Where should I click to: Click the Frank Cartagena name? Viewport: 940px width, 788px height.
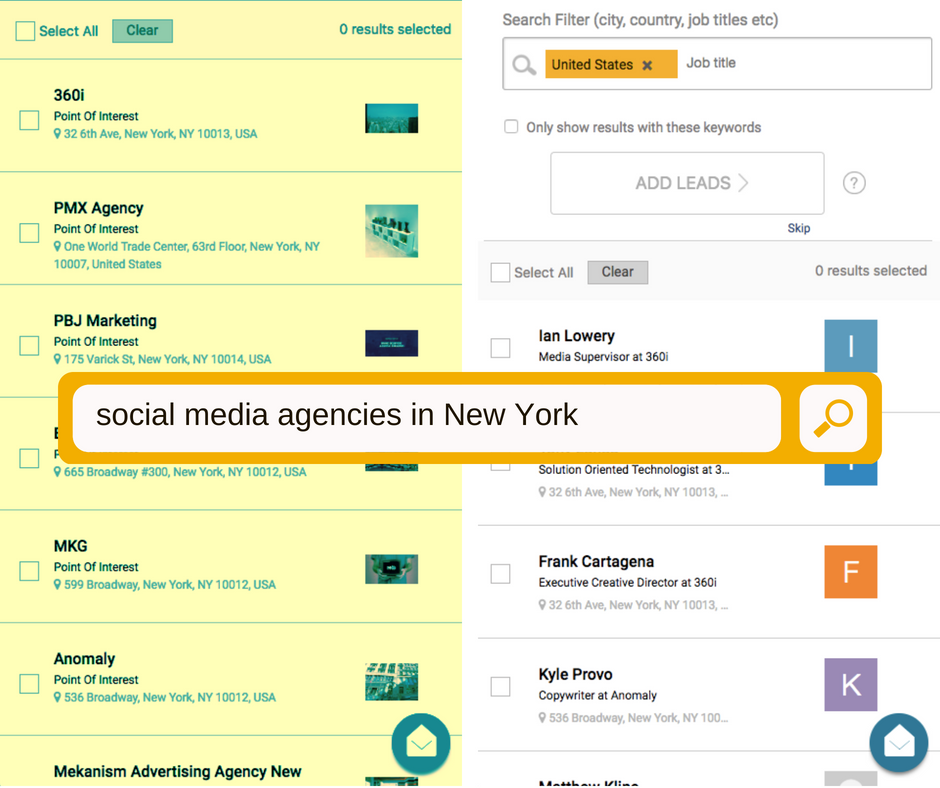596,561
